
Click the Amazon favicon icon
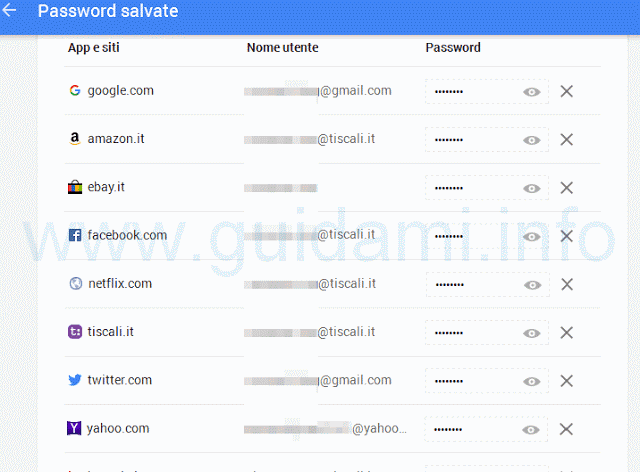tap(75, 138)
